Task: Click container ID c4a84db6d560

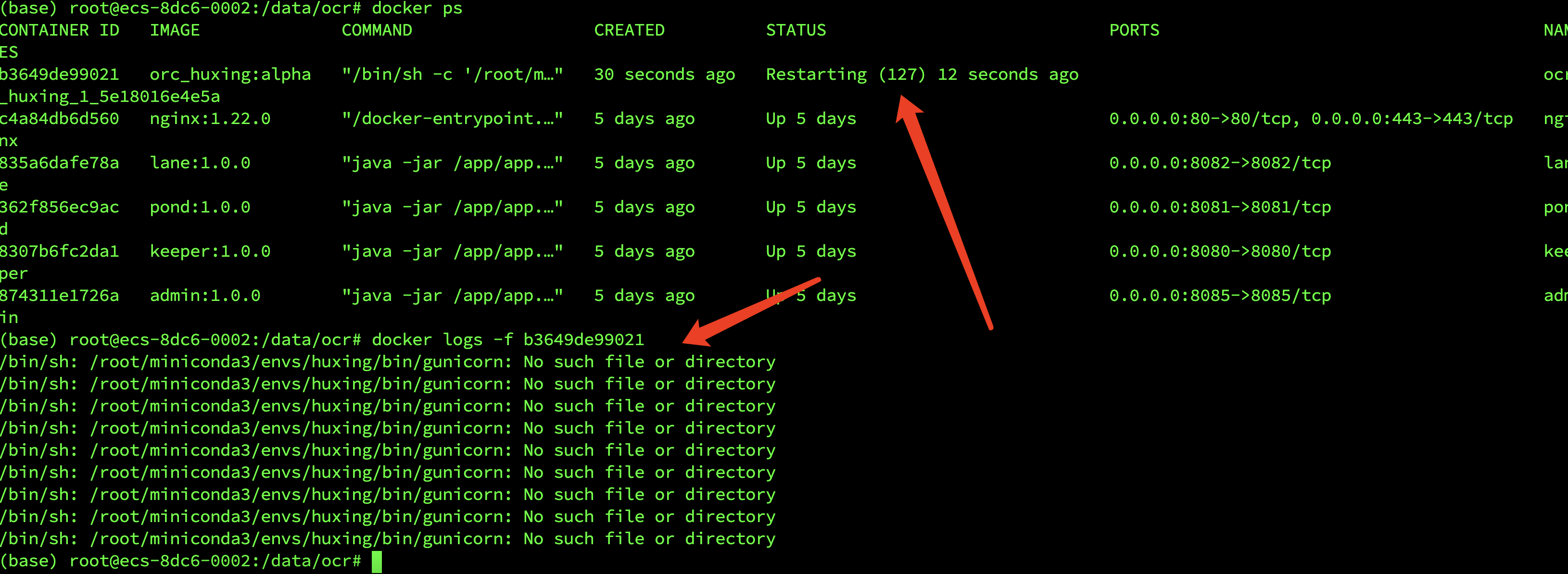Action: 59,119
